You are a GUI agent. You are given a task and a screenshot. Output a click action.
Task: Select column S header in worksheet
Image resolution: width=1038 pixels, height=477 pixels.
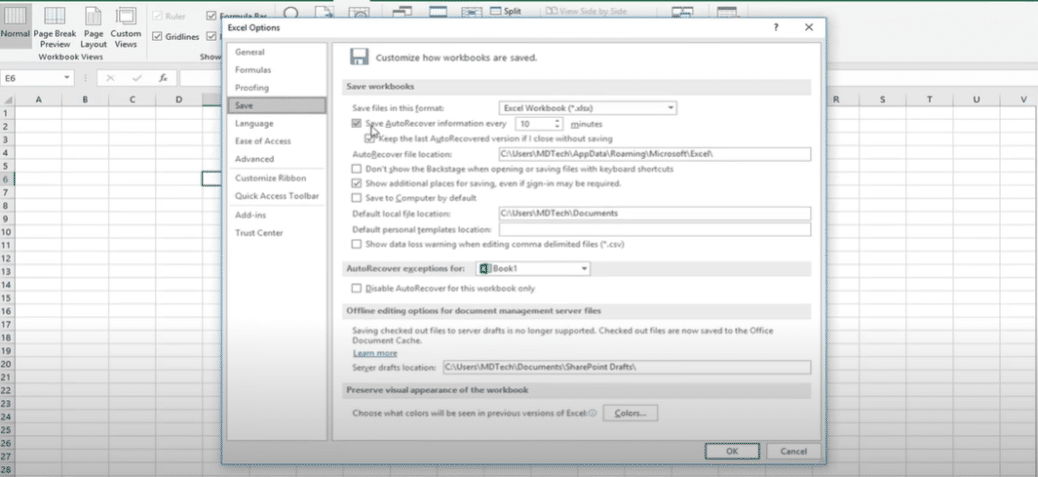coord(882,100)
